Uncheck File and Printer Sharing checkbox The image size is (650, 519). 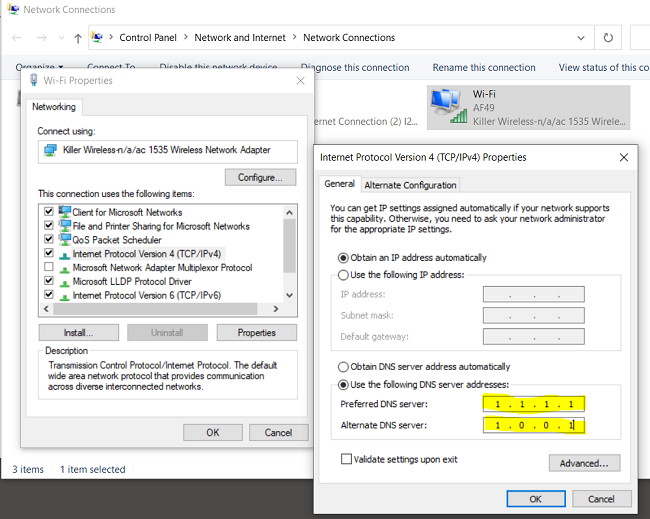[x=49, y=225]
